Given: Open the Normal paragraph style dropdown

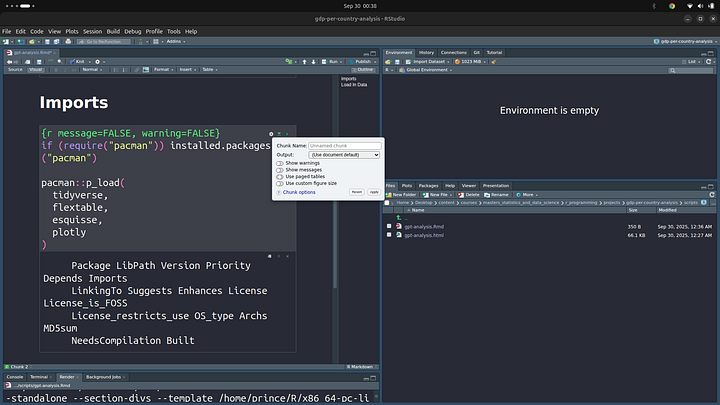Looking at the screenshot, I should pyautogui.click(x=92, y=70).
